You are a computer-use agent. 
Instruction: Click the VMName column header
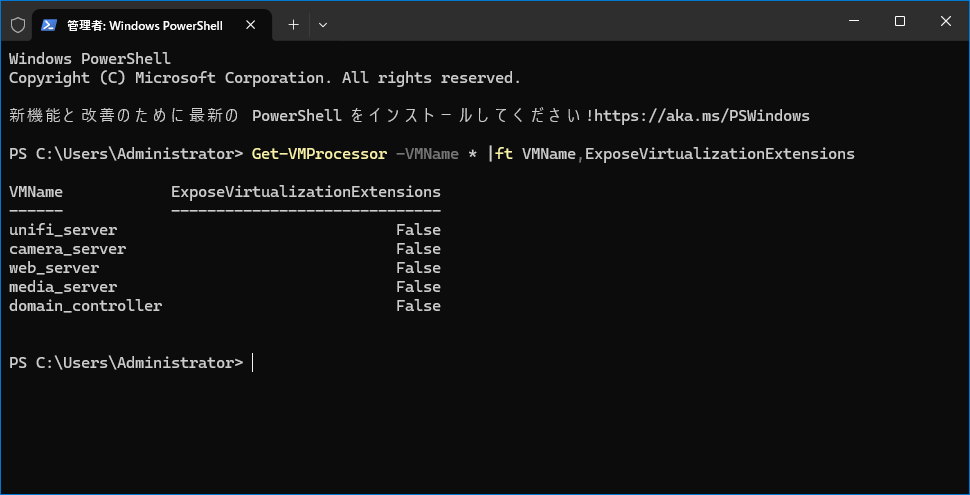click(36, 191)
